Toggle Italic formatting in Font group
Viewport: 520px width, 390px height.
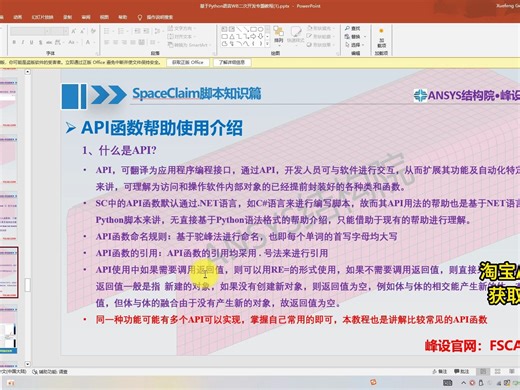23,42
